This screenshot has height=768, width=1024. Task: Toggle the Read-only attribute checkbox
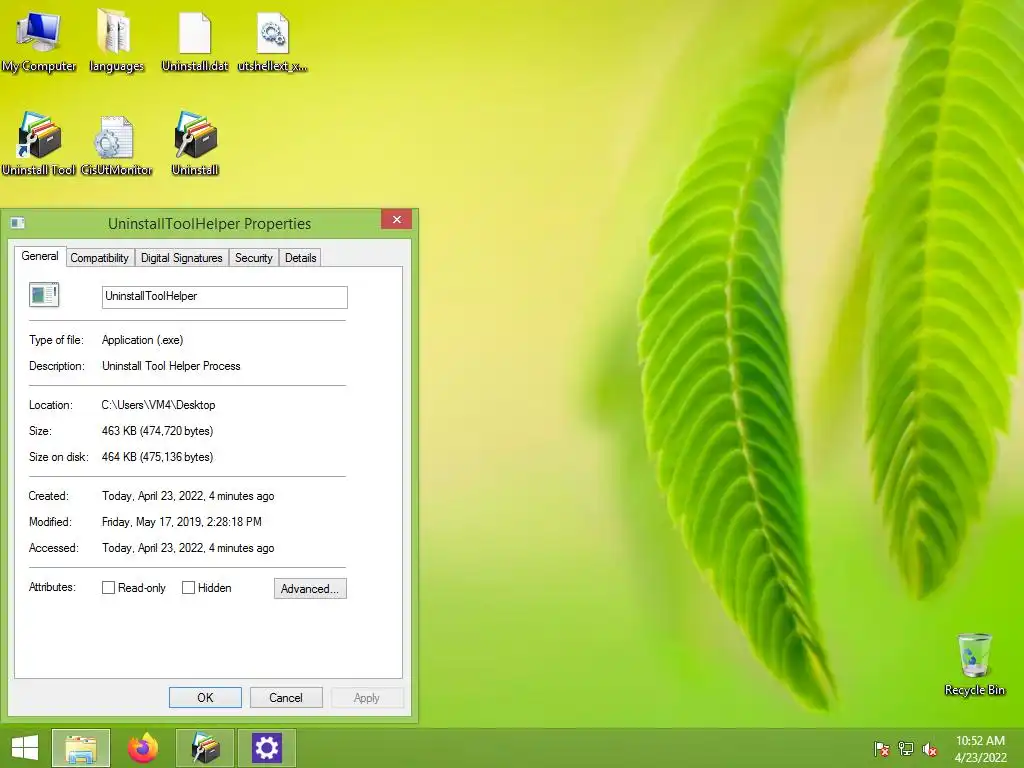tap(108, 588)
